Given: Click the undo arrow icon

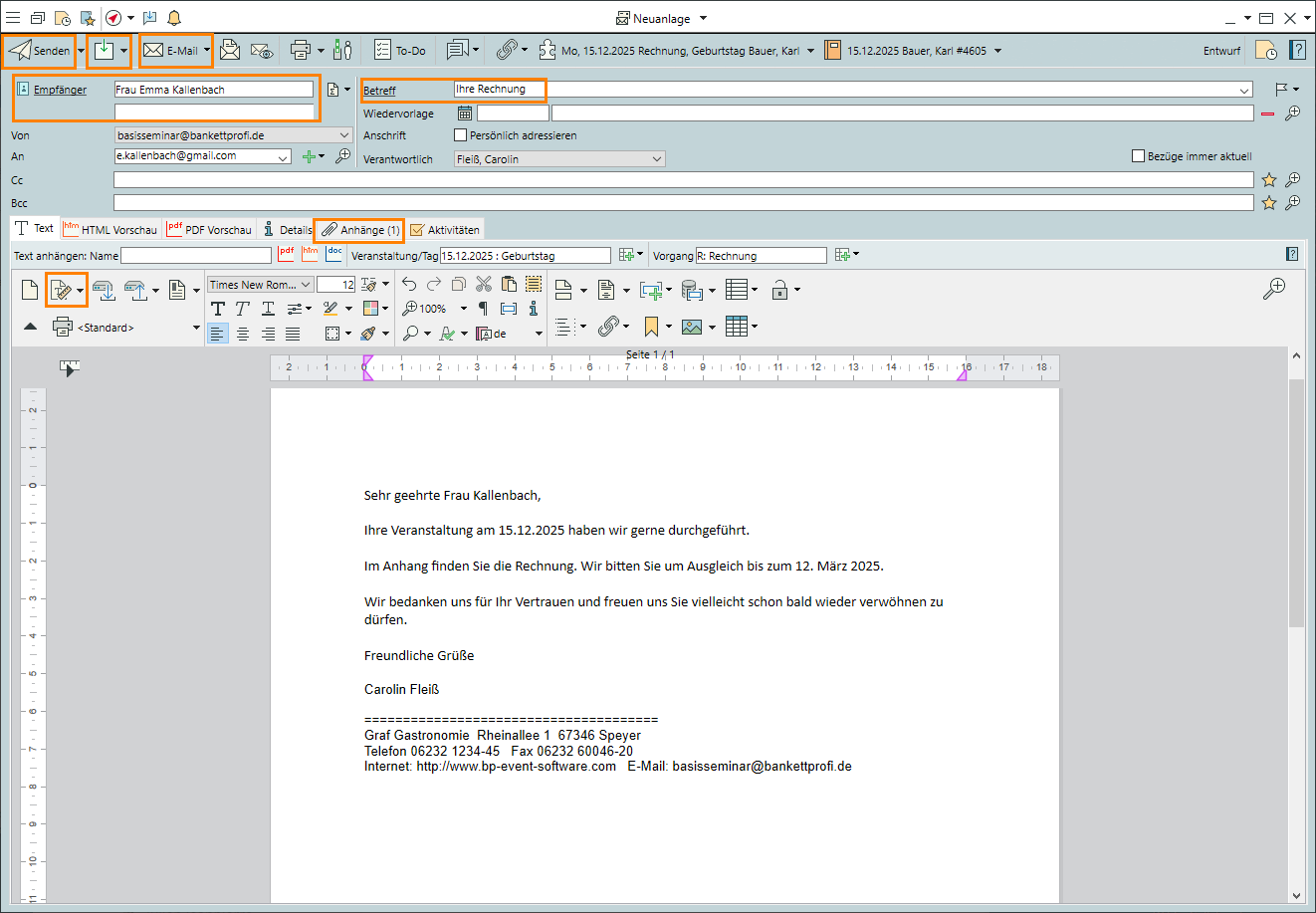Looking at the screenshot, I should [409, 285].
